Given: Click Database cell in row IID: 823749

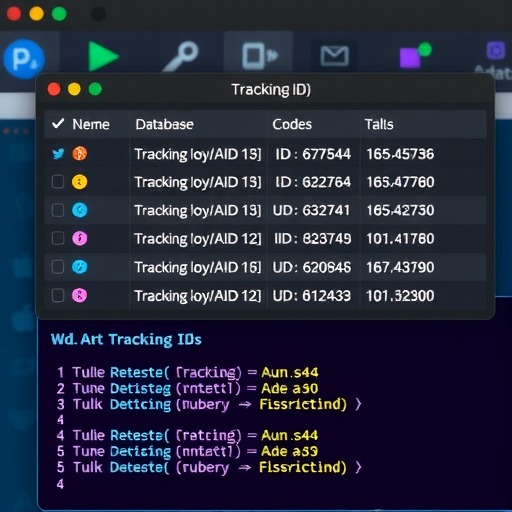Looking at the screenshot, I should tap(198, 239).
